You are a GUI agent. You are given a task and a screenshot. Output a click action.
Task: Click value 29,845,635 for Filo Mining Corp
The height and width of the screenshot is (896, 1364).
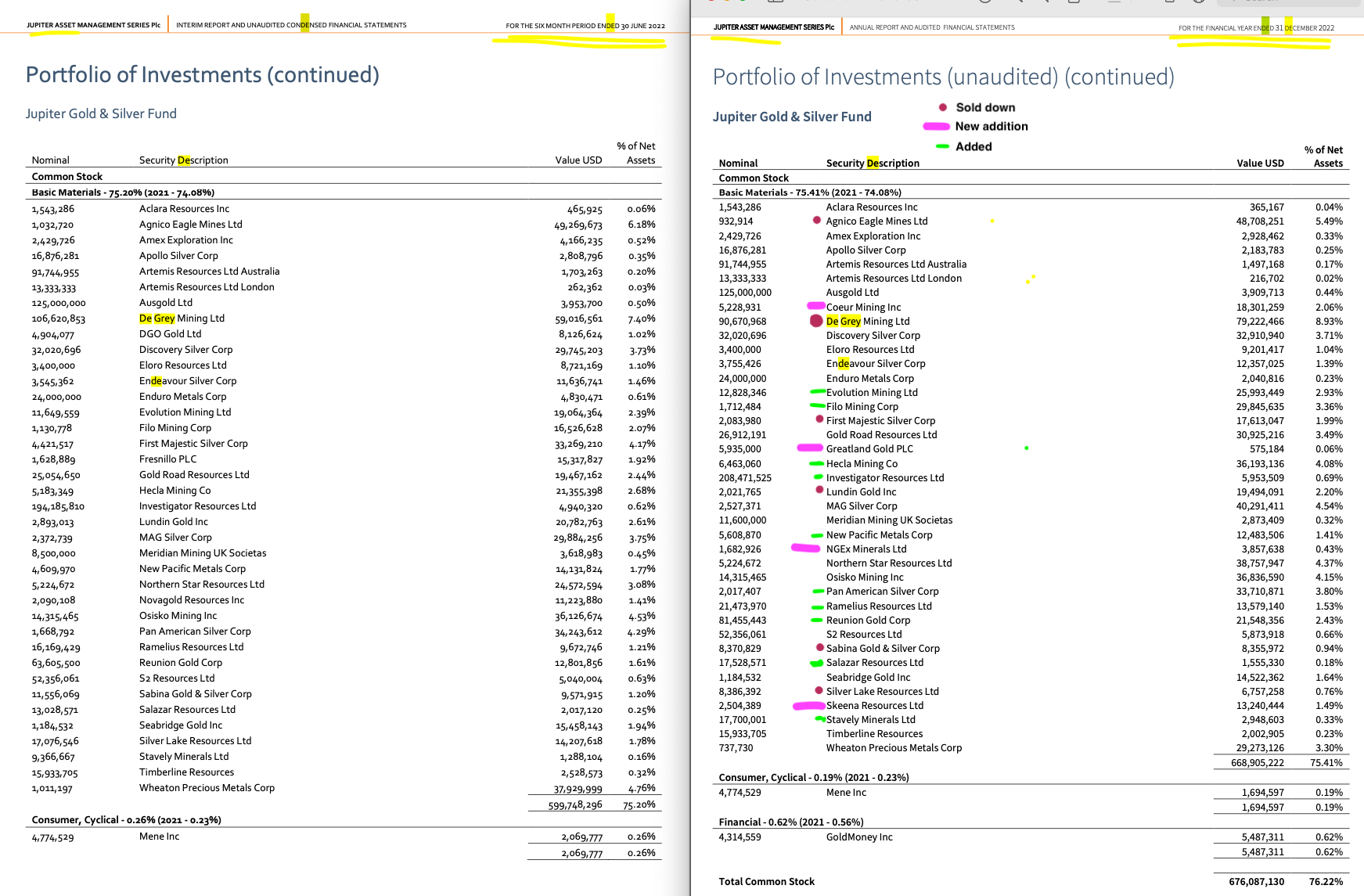click(1260, 407)
